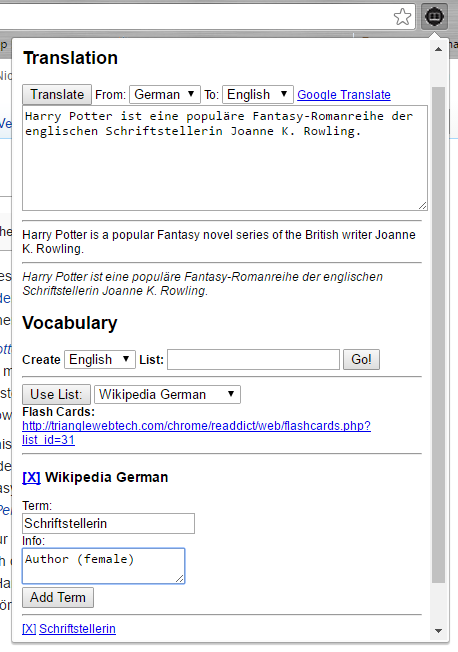Click the Vocabulary heading
Image resolution: width=458 pixels, height=652 pixels.
[70, 323]
